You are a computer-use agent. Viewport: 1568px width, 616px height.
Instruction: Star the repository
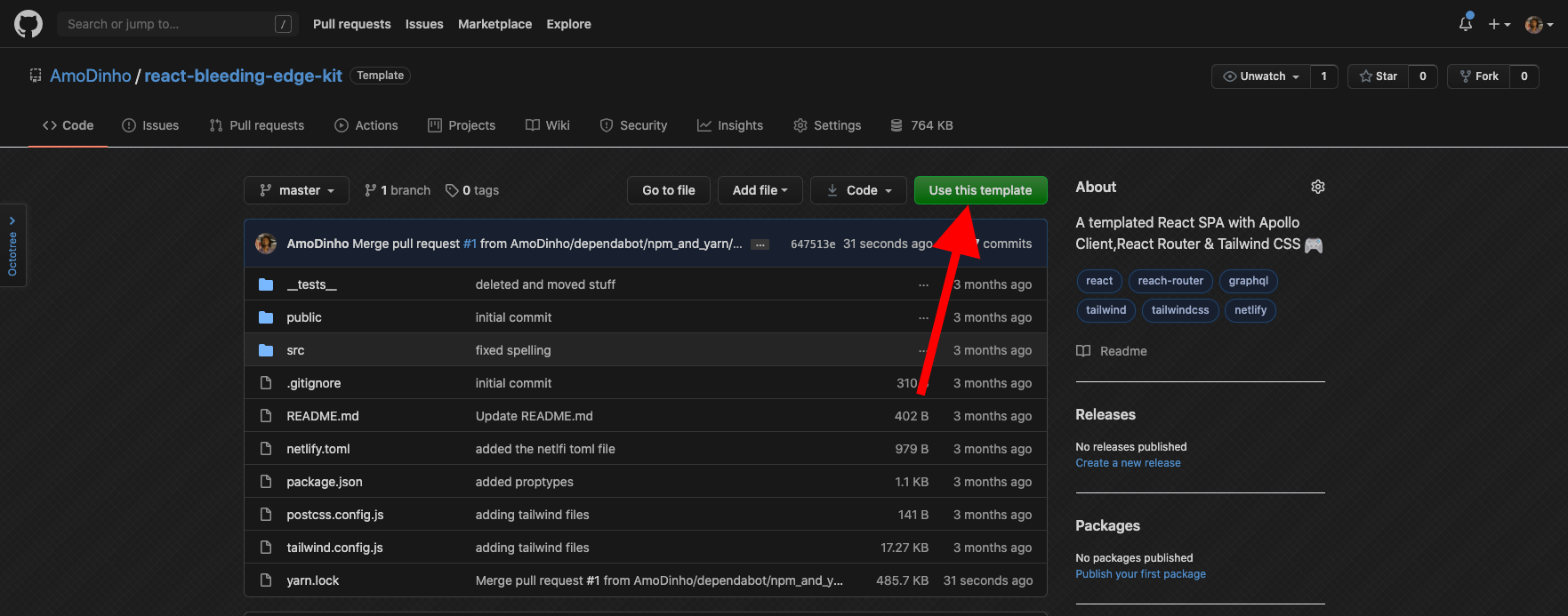(1378, 76)
